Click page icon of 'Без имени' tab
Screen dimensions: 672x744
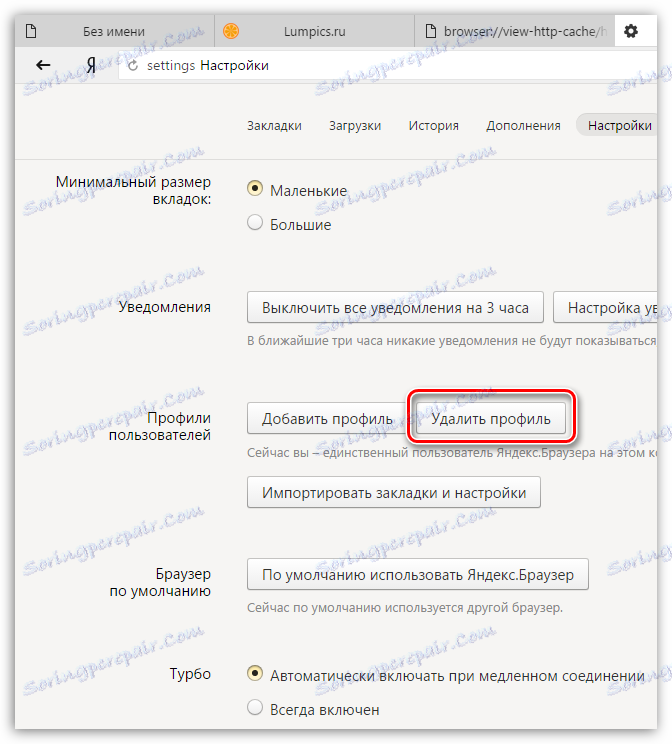[x=31, y=31]
